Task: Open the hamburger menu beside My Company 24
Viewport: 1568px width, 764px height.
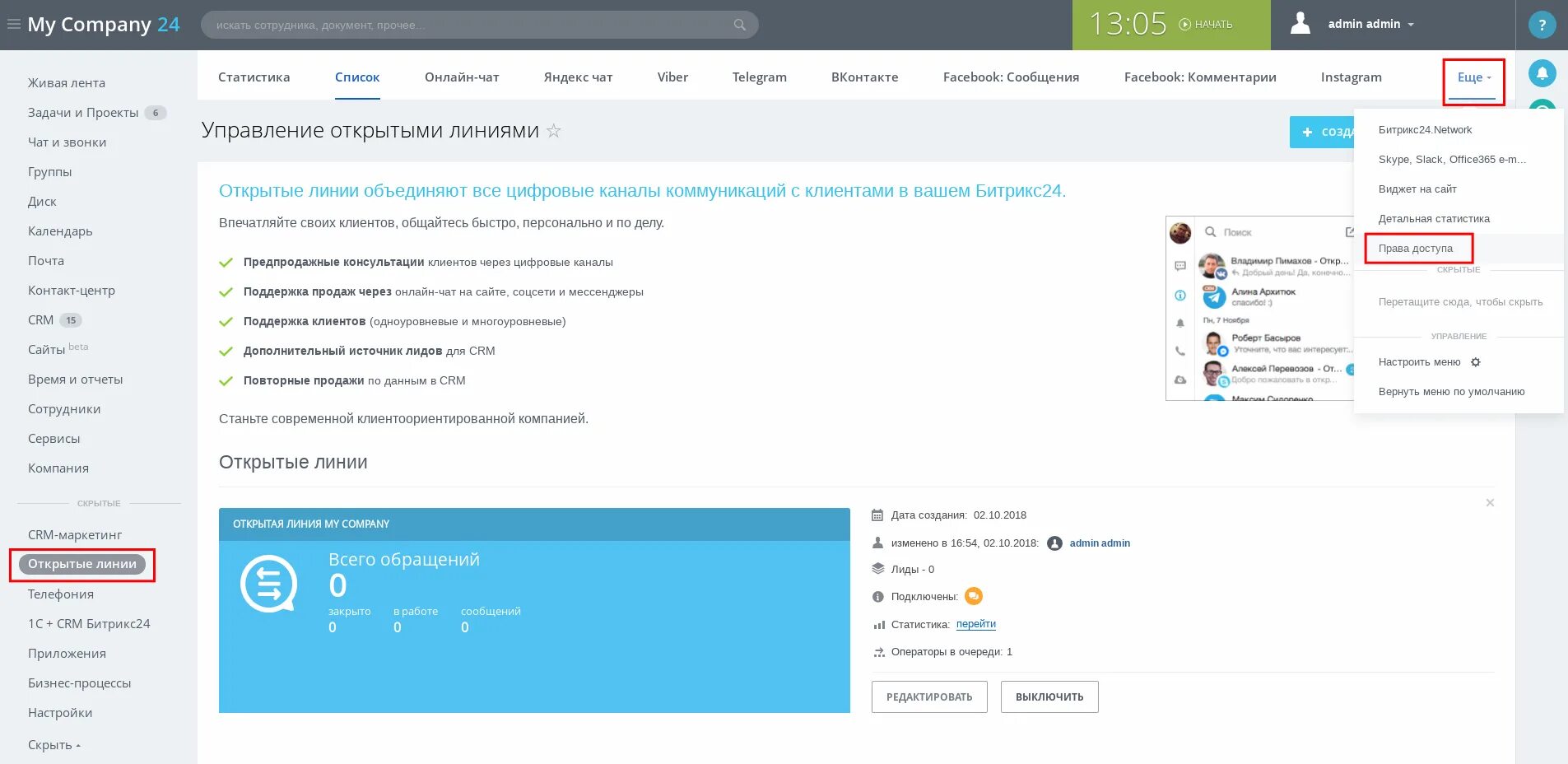Action: click(13, 25)
